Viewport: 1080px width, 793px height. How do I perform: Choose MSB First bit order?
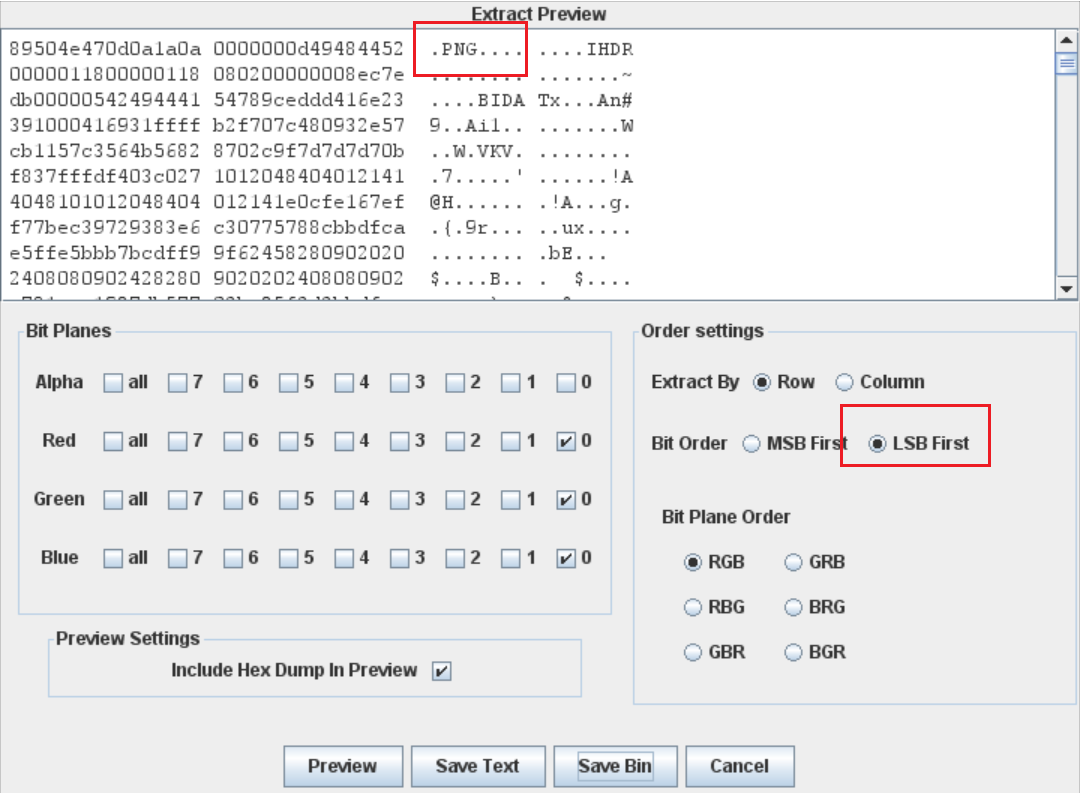tap(751, 444)
